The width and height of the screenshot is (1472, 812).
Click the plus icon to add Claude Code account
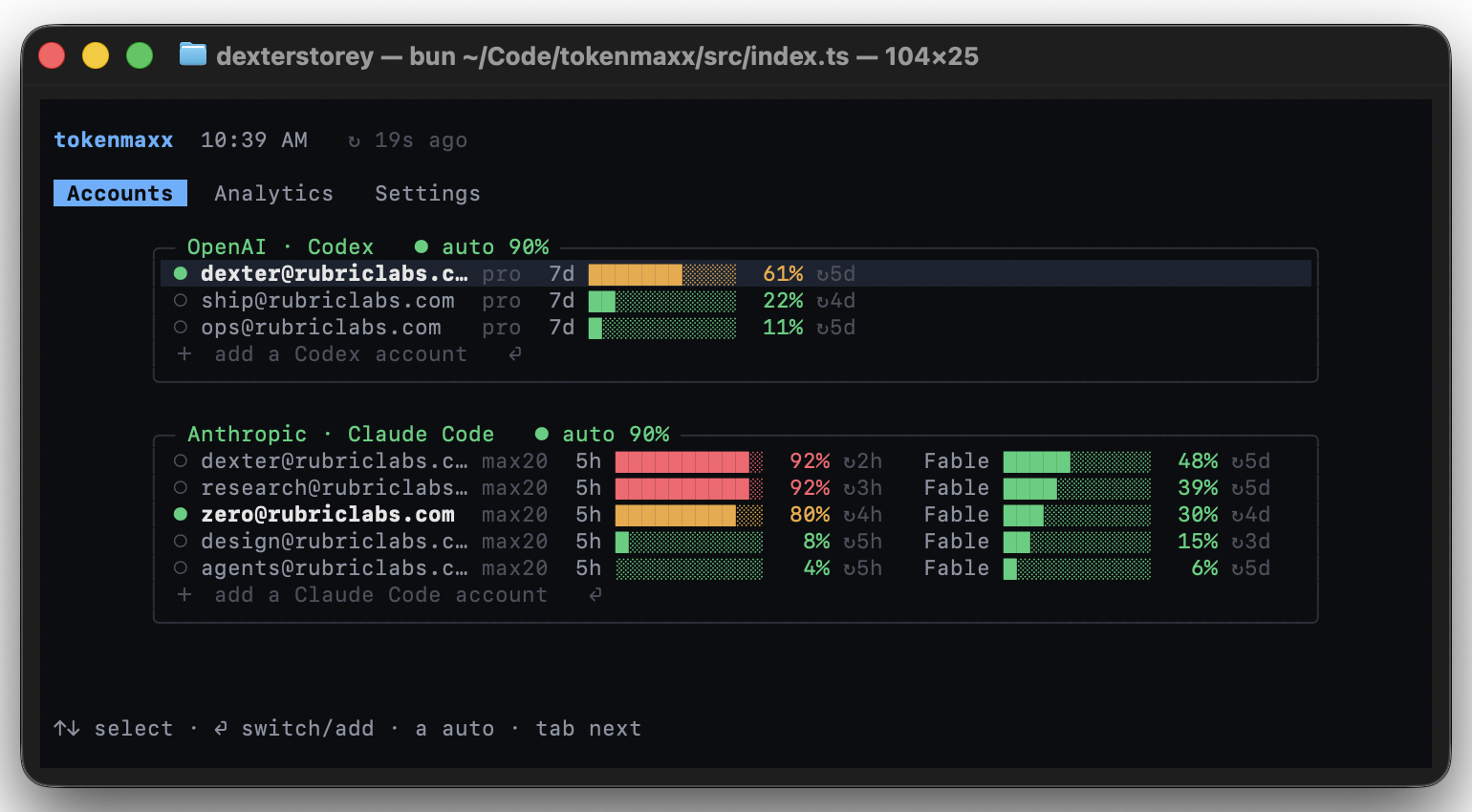pyautogui.click(x=184, y=595)
